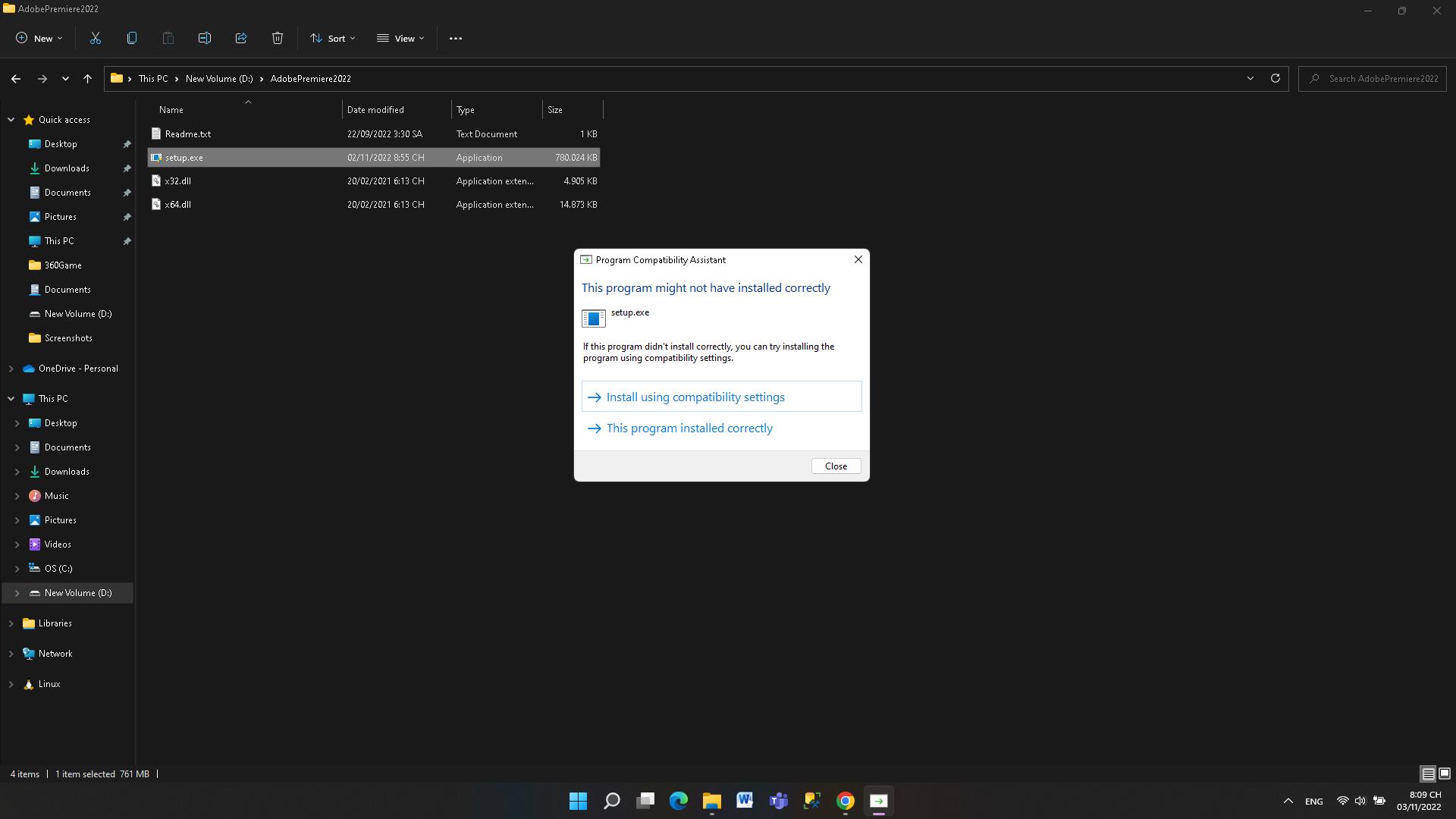Open Google Chrome from the taskbar

pos(846,801)
